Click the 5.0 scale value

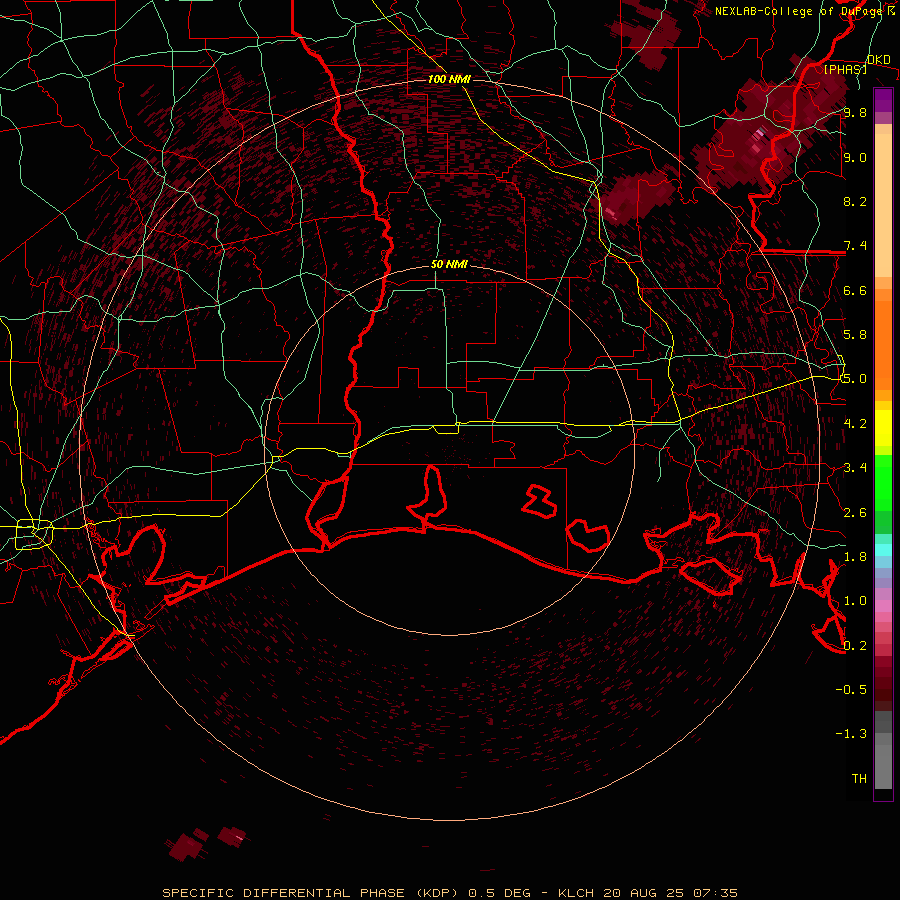(x=855, y=379)
